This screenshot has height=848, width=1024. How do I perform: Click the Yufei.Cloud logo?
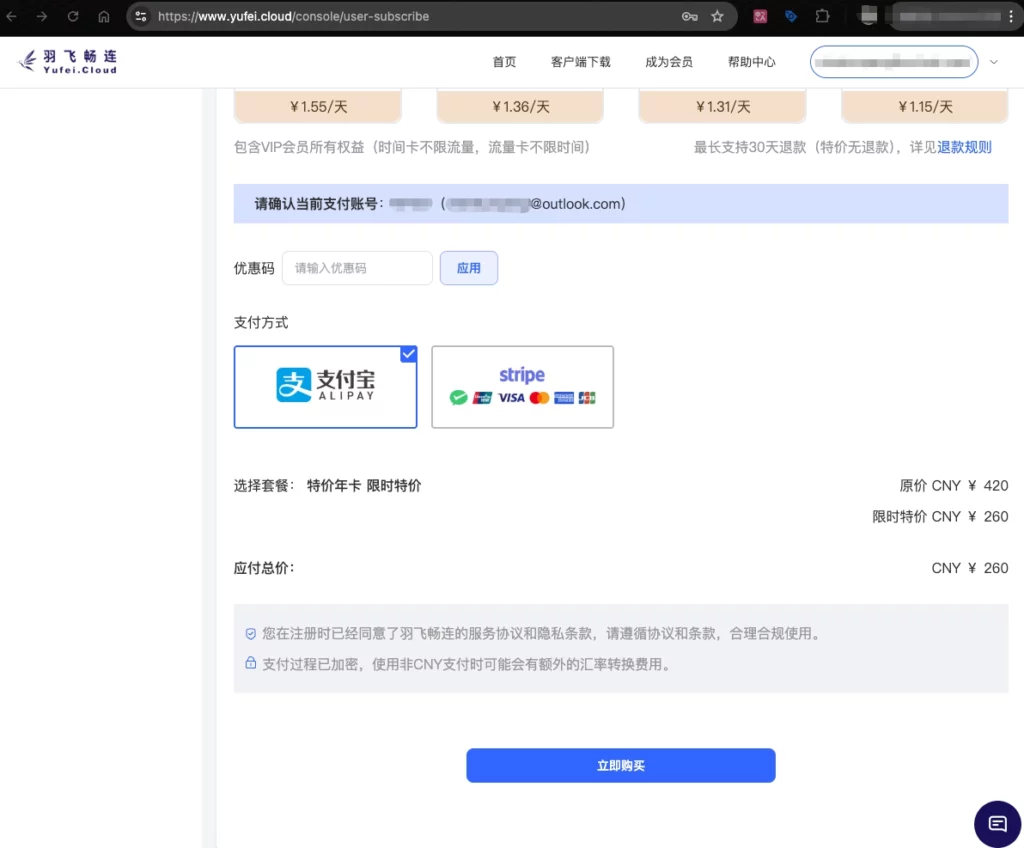click(x=66, y=60)
